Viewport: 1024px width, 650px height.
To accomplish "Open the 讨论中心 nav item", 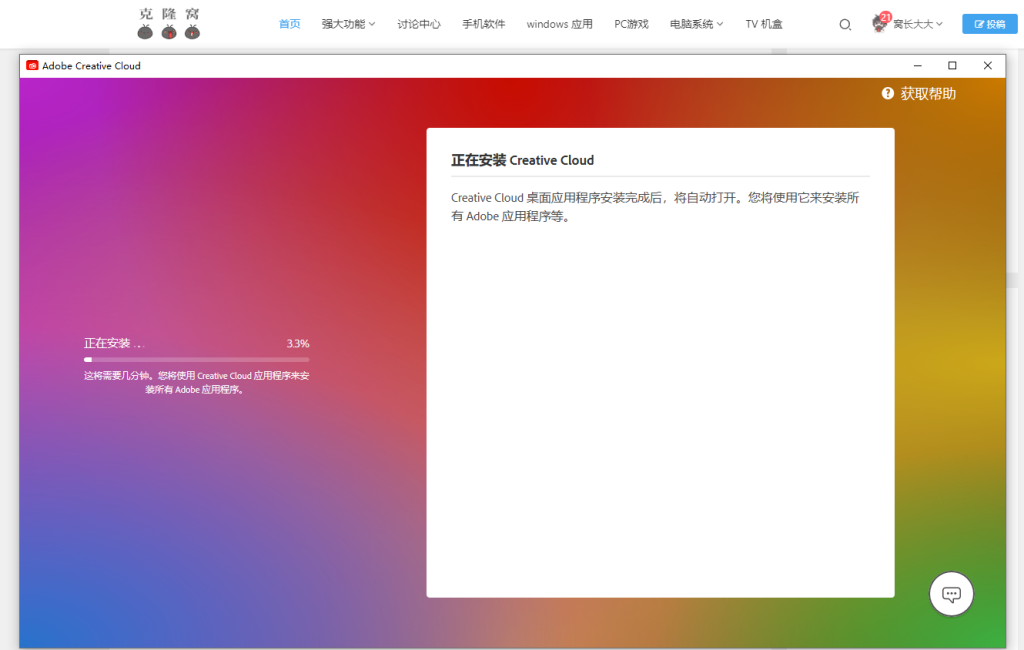I will pos(419,24).
